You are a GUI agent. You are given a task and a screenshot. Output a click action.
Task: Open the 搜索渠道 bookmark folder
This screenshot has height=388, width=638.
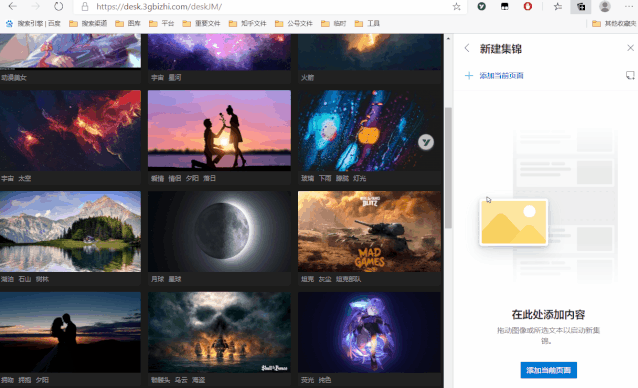coord(88,24)
